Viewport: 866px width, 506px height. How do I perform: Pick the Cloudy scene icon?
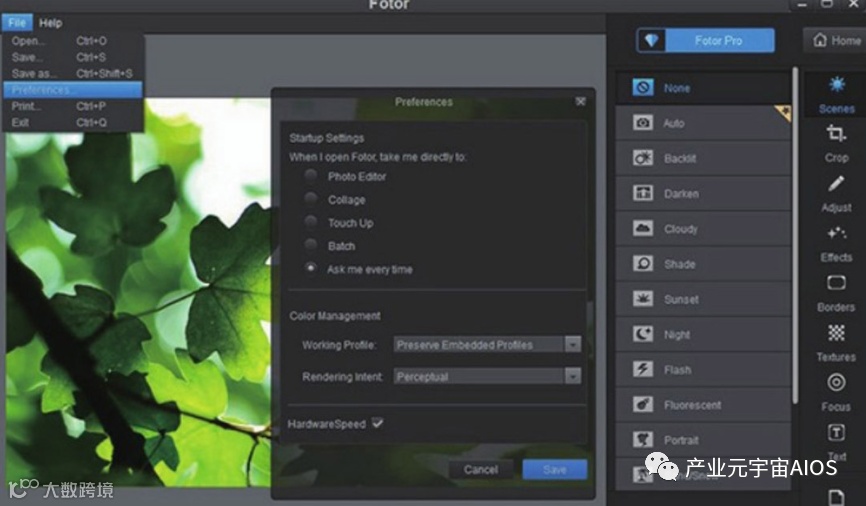643,228
